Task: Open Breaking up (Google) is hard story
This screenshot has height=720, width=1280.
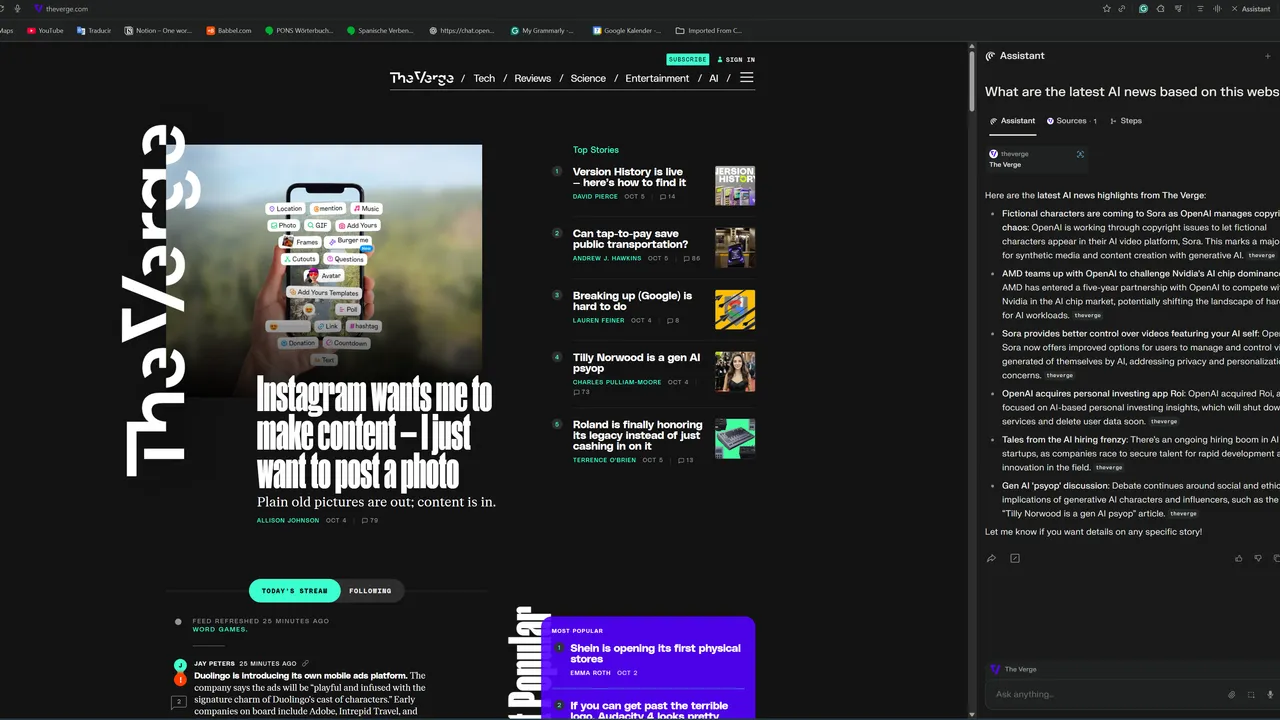Action: click(x=632, y=301)
